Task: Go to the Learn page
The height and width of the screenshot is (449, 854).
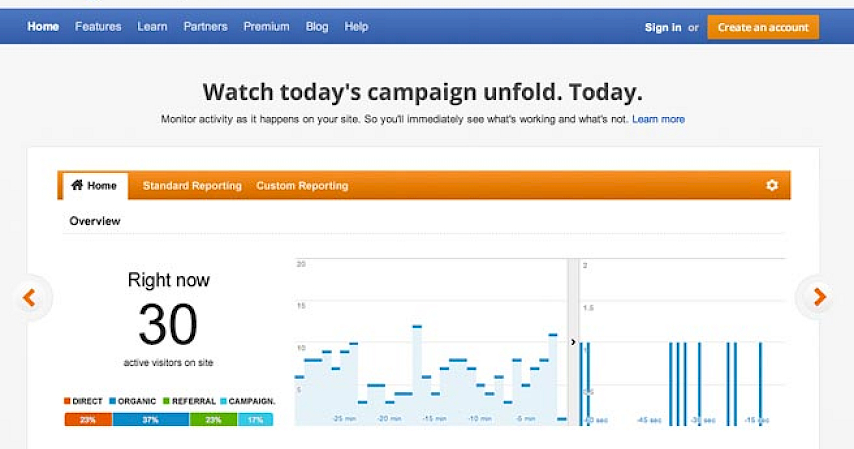Action: pyautogui.click(x=152, y=27)
